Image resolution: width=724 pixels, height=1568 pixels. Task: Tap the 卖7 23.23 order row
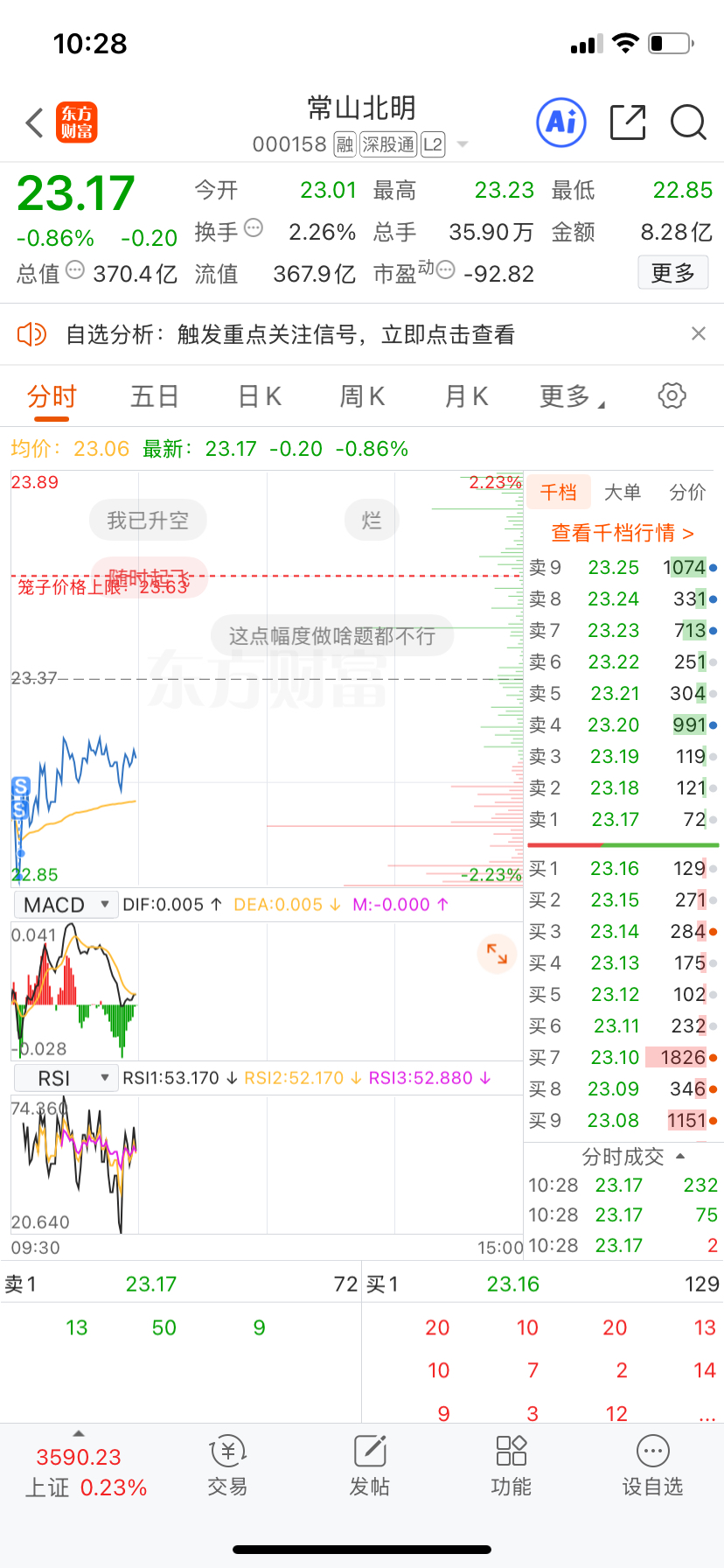623,630
